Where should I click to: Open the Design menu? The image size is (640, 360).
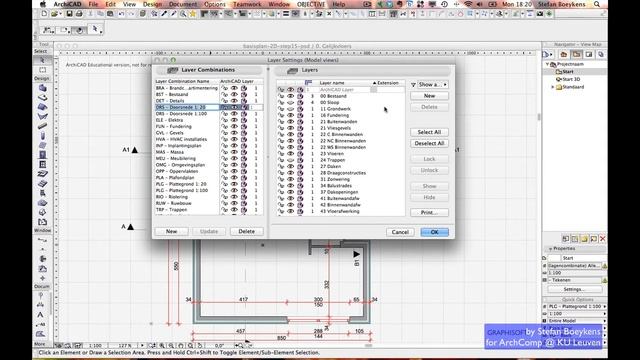point(152,4)
